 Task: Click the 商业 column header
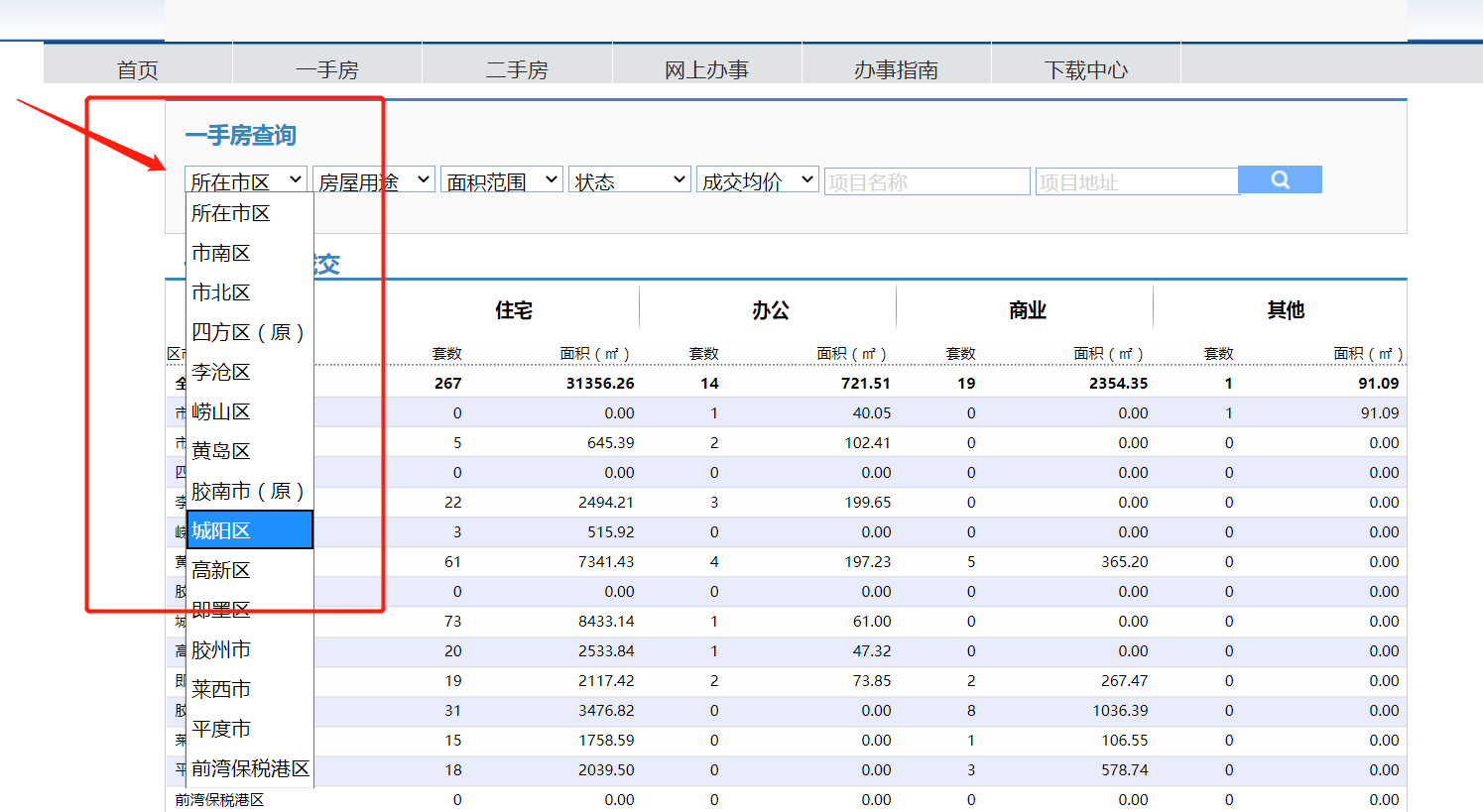coord(1028,310)
